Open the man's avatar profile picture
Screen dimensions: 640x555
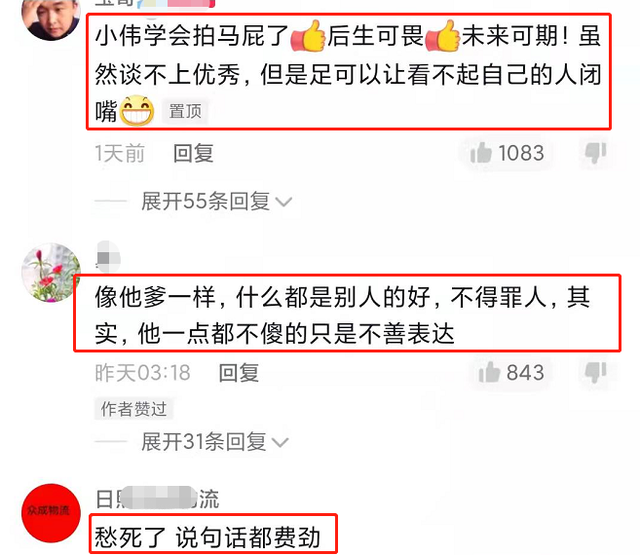[x=51, y=16]
